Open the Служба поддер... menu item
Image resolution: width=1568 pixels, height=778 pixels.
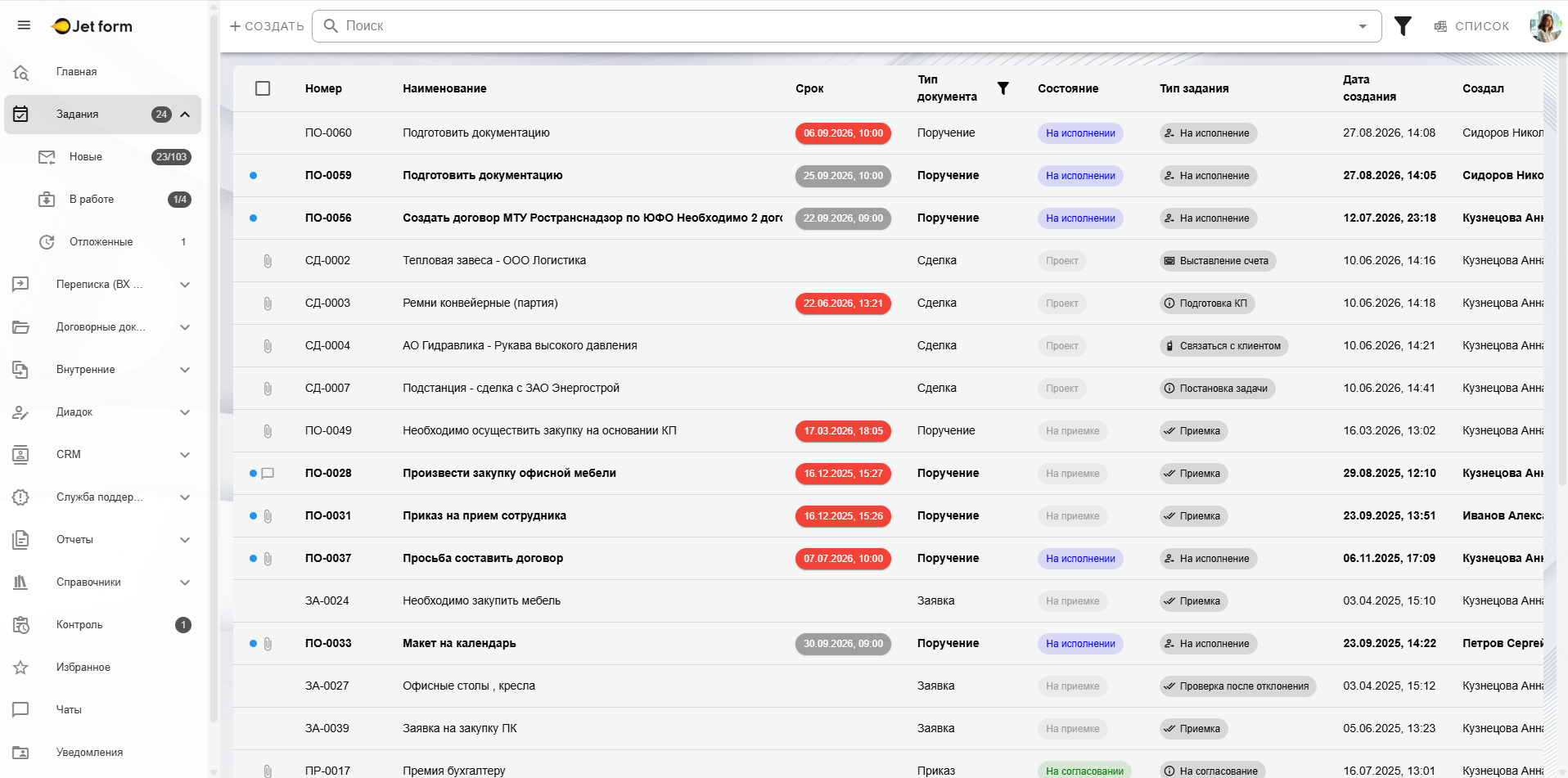tap(102, 497)
